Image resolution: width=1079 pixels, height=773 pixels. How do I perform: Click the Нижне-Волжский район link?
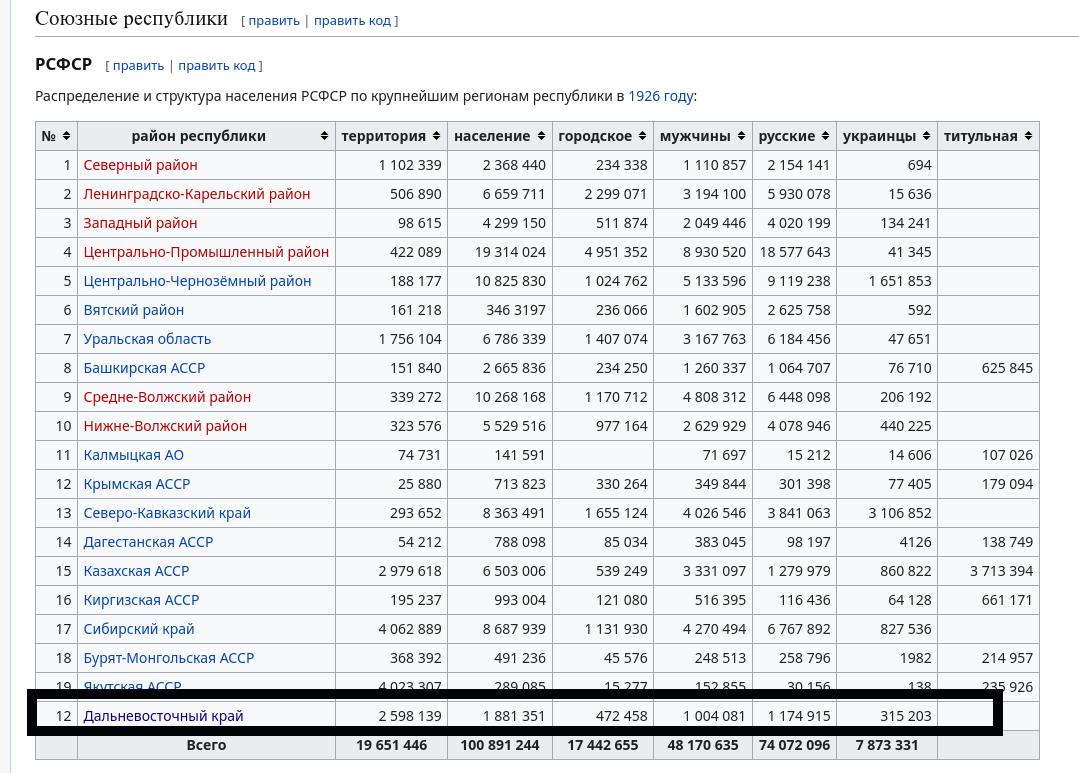pyautogui.click(x=165, y=426)
